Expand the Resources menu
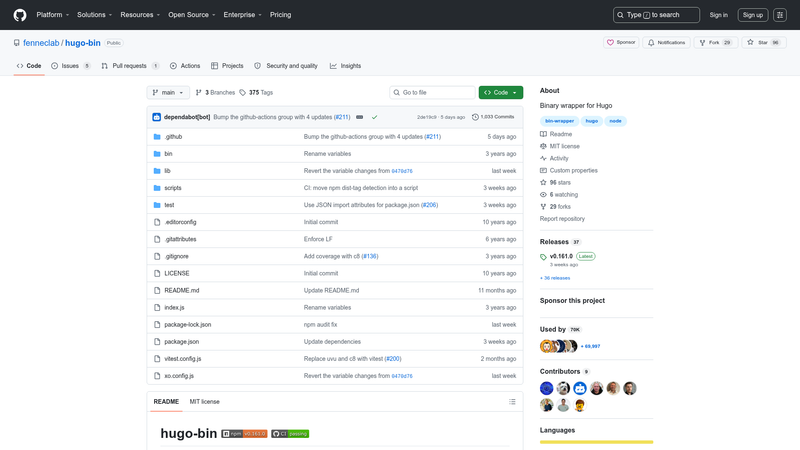The image size is (800, 450). coord(140,15)
